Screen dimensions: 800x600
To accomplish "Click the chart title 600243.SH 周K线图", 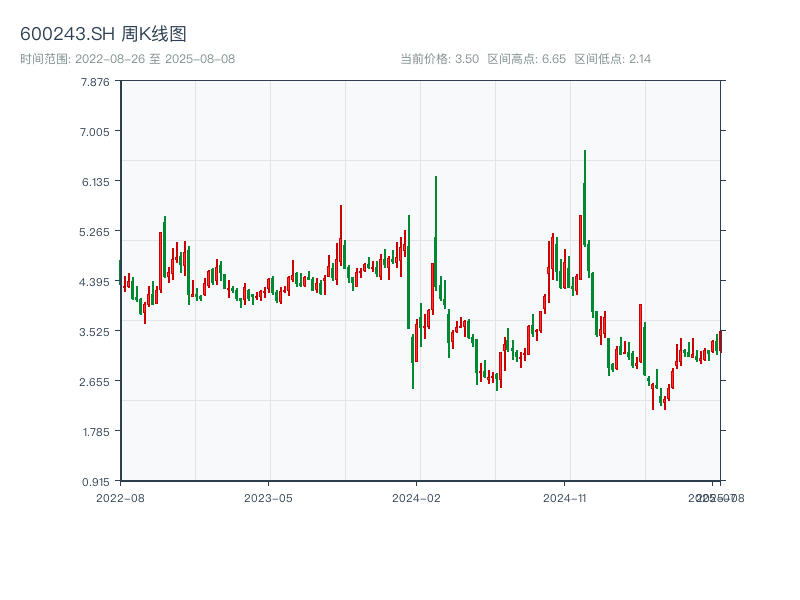I will coord(103,34).
